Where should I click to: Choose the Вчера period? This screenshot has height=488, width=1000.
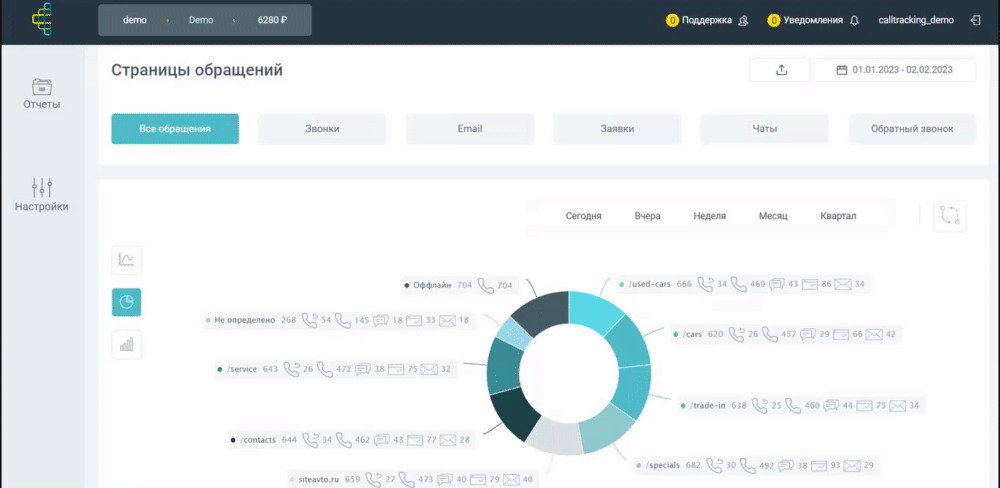click(x=647, y=216)
